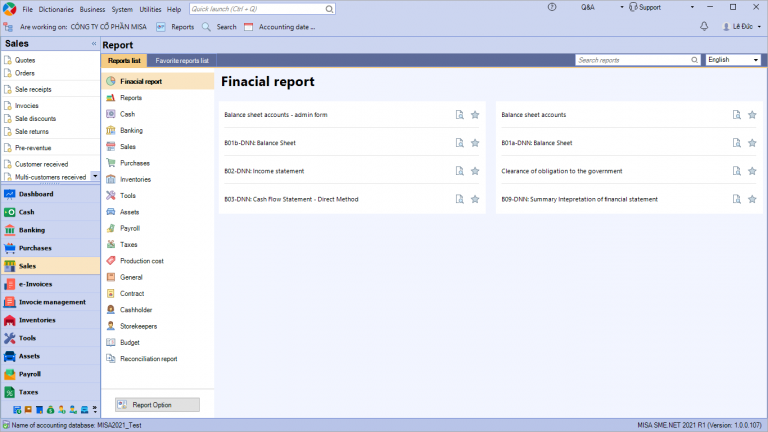Open the Dashboard module in sidebar
The image size is (768, 432).
pyautogui.click(x=35, y=194)
